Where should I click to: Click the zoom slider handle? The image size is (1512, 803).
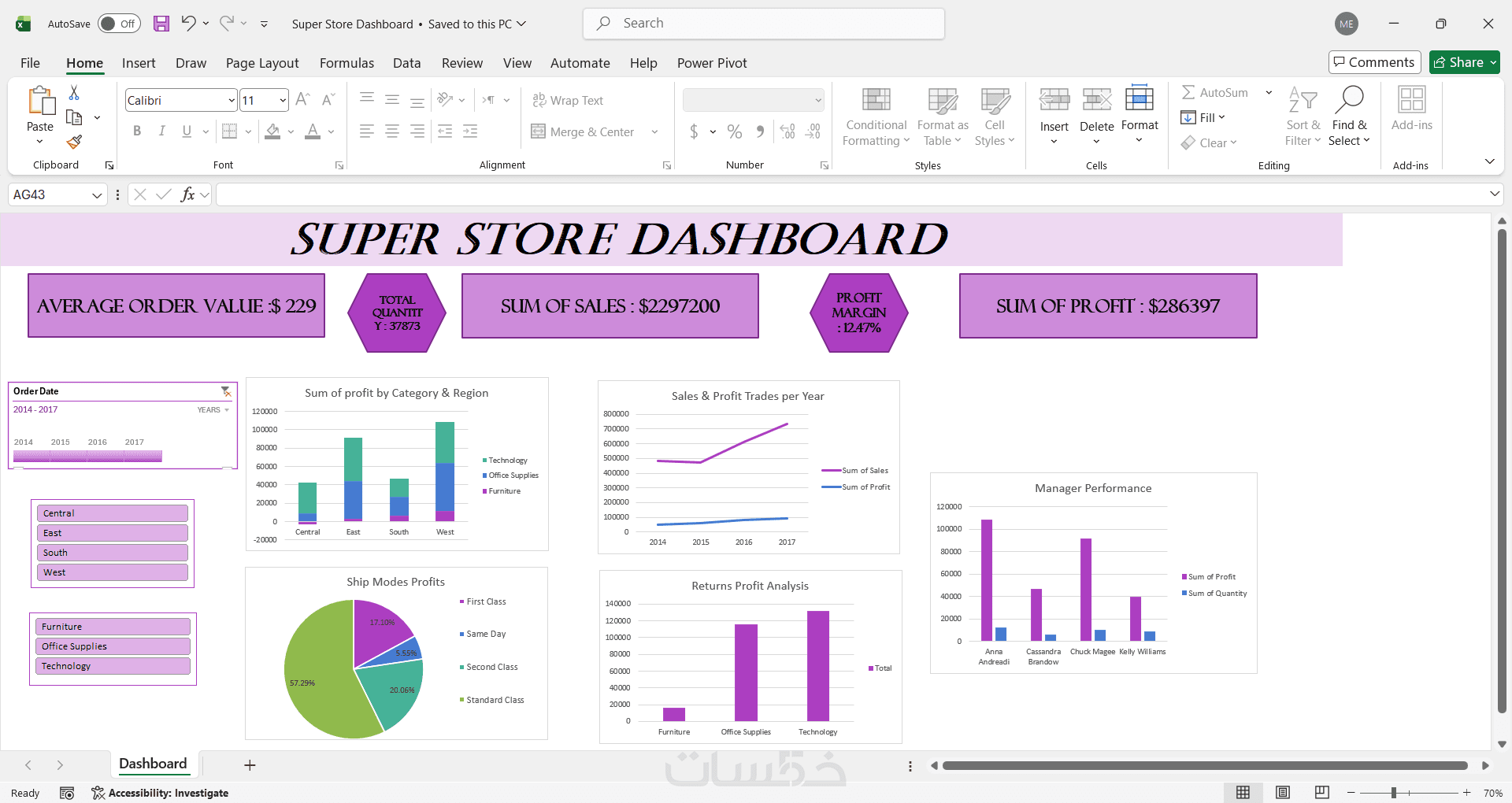[x=1394, y=793]
